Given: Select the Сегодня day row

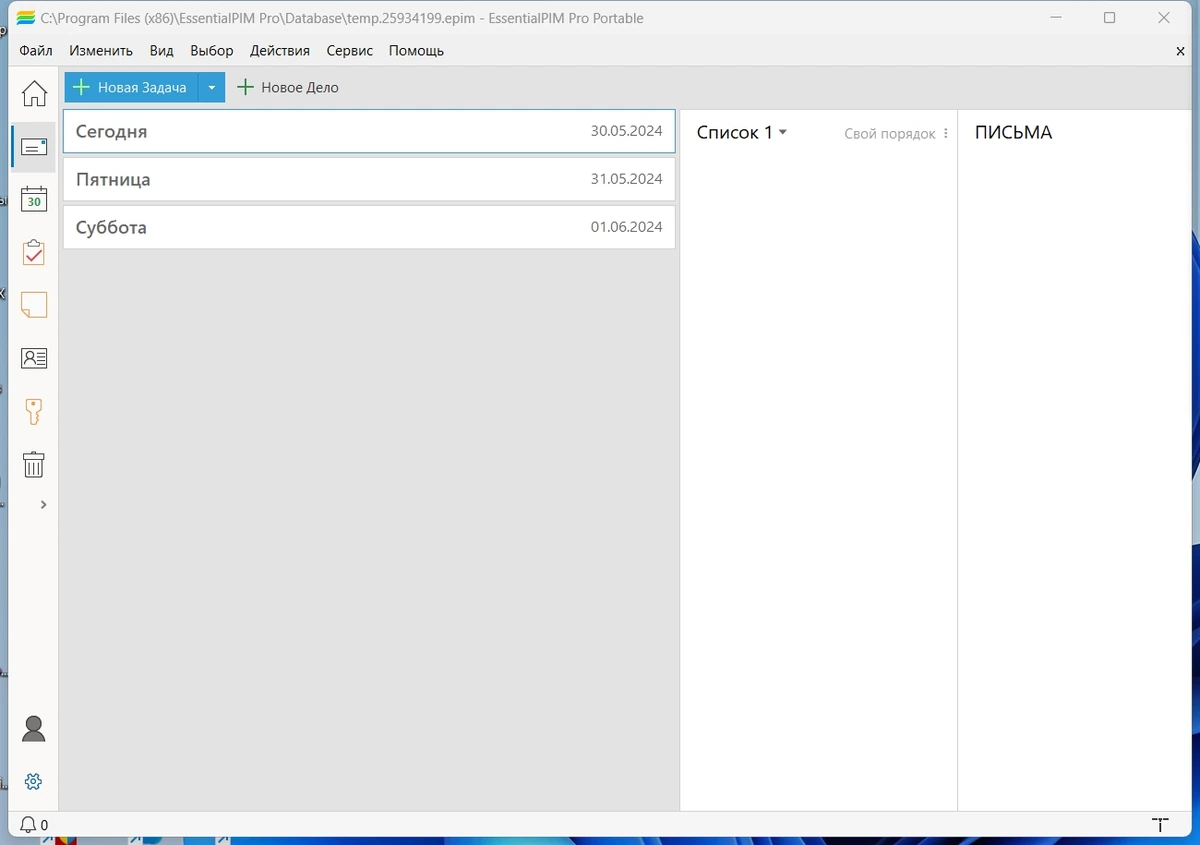Looking at the screenshot, I should click(x=369, y=131).
